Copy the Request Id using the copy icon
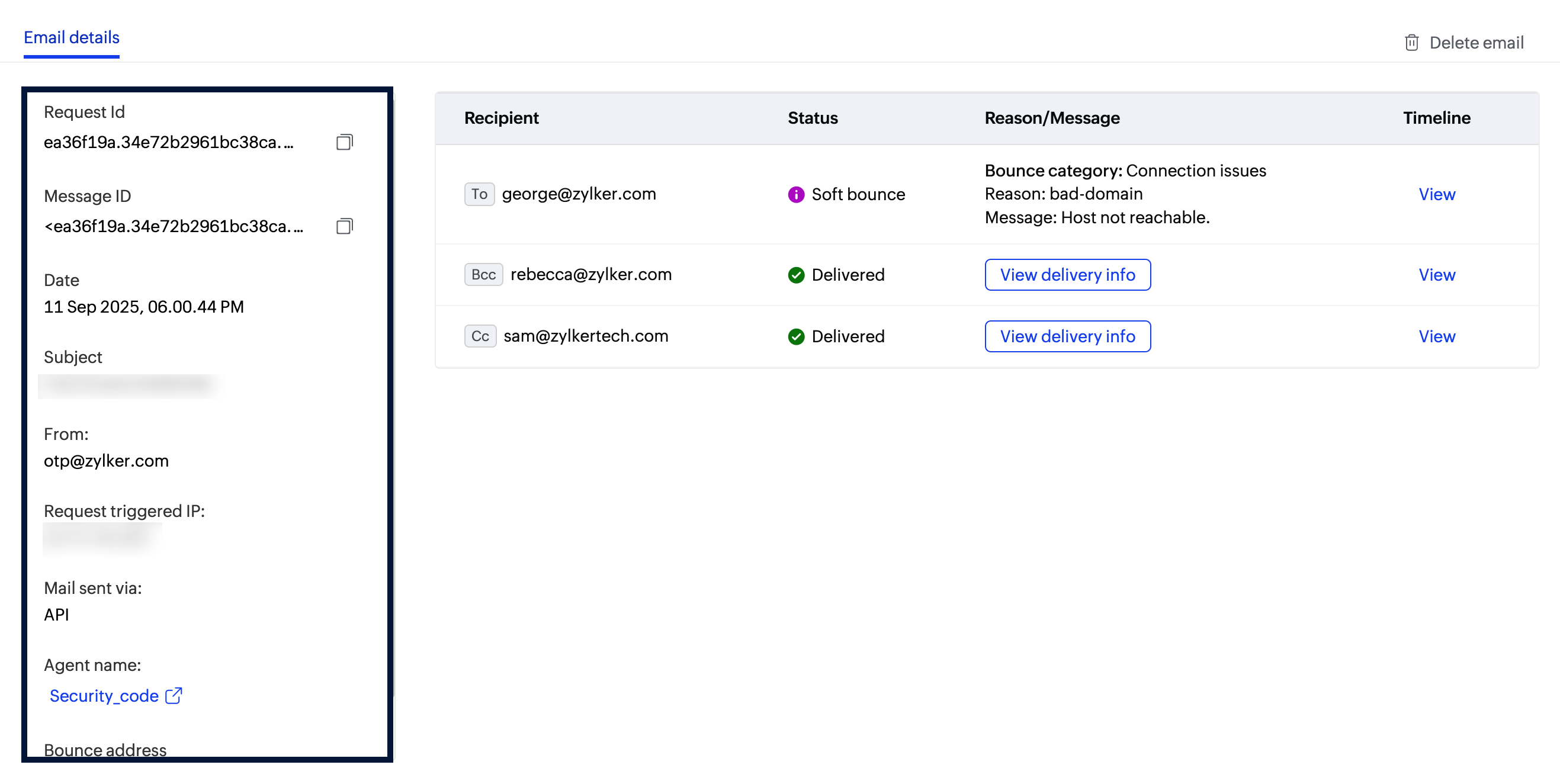This screenshot has height=784, width=1560. [344, 142]
